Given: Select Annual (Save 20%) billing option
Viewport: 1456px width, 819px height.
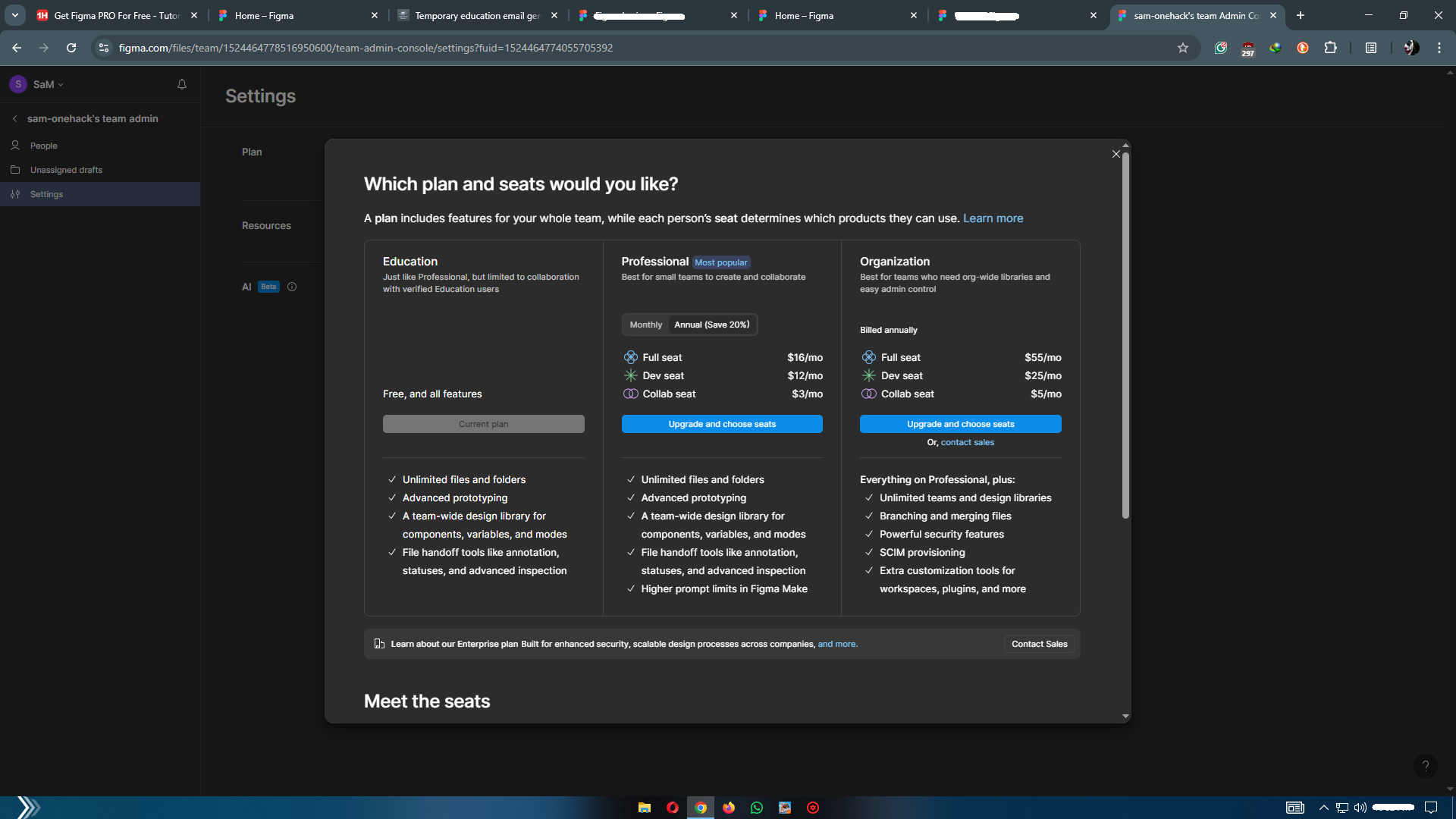Looking at the screenshot, I should click(x=712, y=325).
